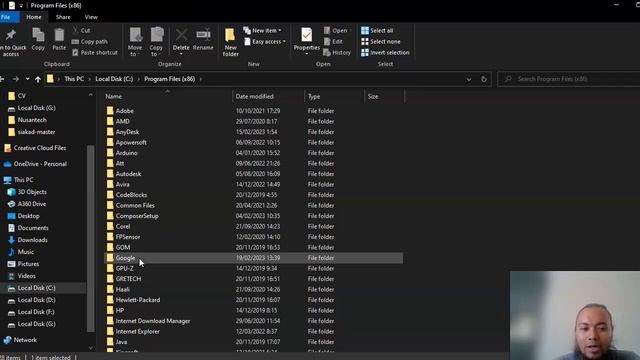Open the Properties icon

[x=307, y=42]
